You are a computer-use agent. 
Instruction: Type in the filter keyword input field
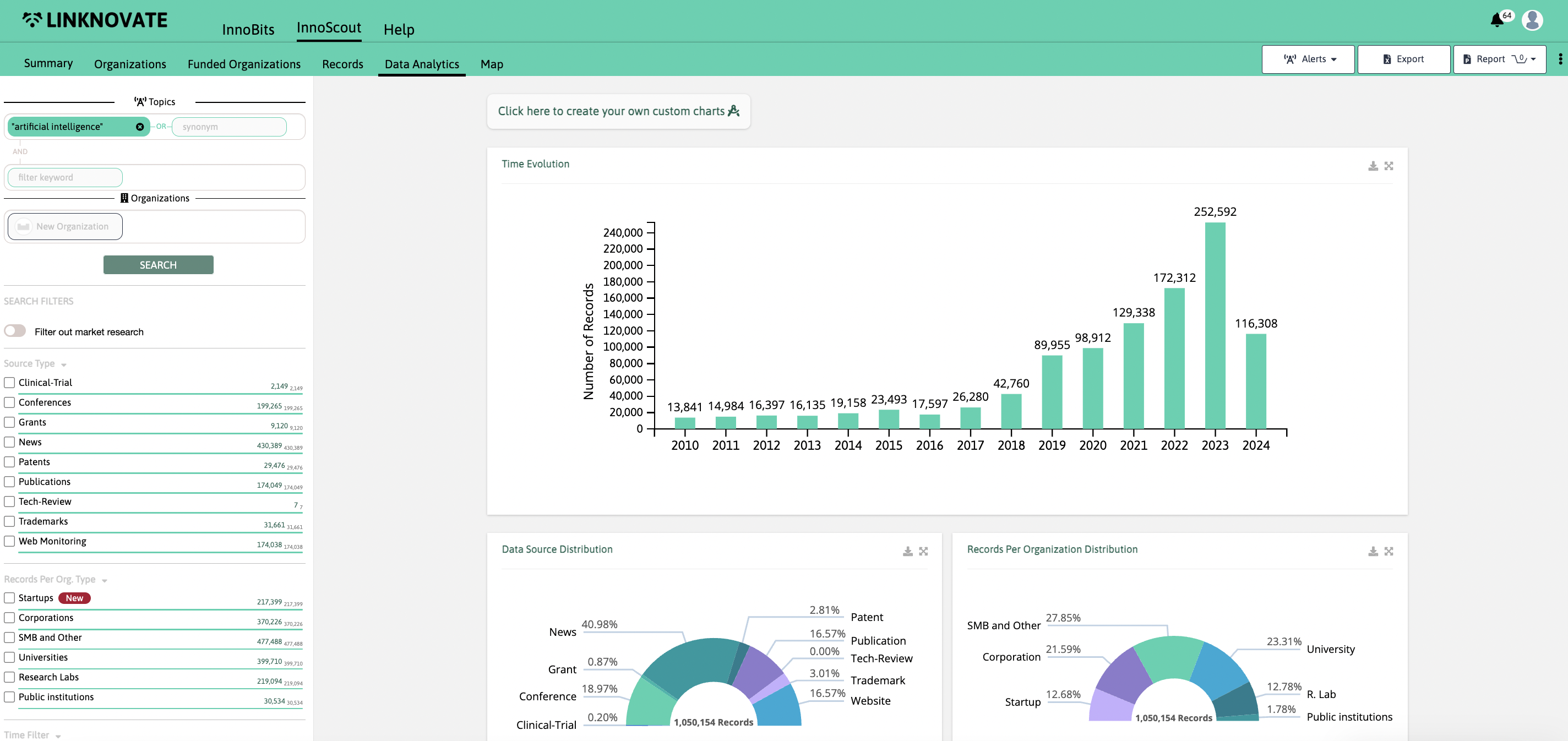[x=66, y=177]
